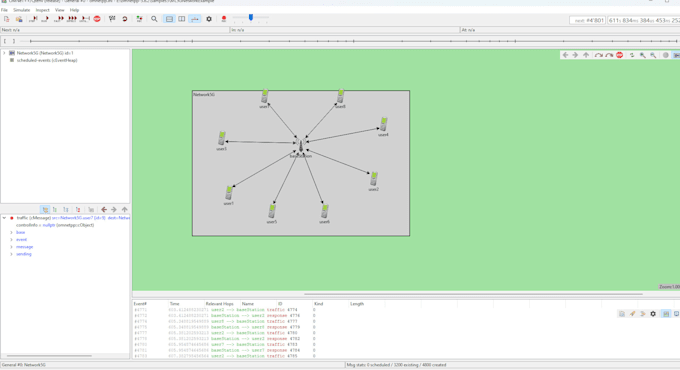
Task: Toggle messages mode icon in log panel
Action: tap(666, 314)
